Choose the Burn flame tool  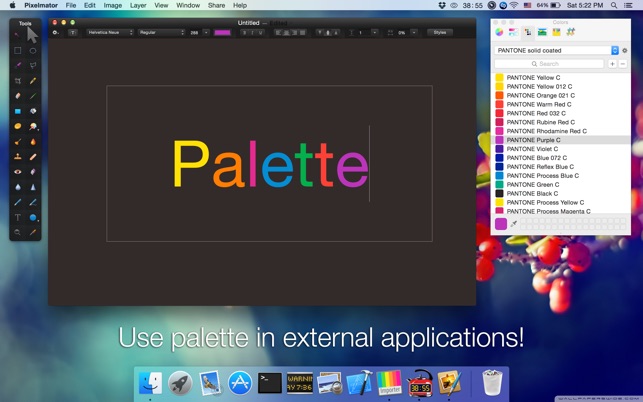[33, 142]
